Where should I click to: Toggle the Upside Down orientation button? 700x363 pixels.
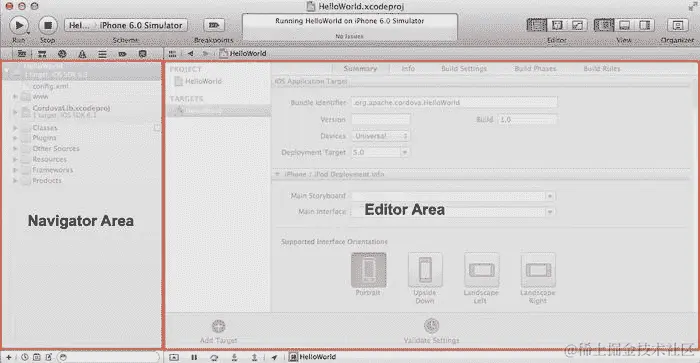[425, 270]
